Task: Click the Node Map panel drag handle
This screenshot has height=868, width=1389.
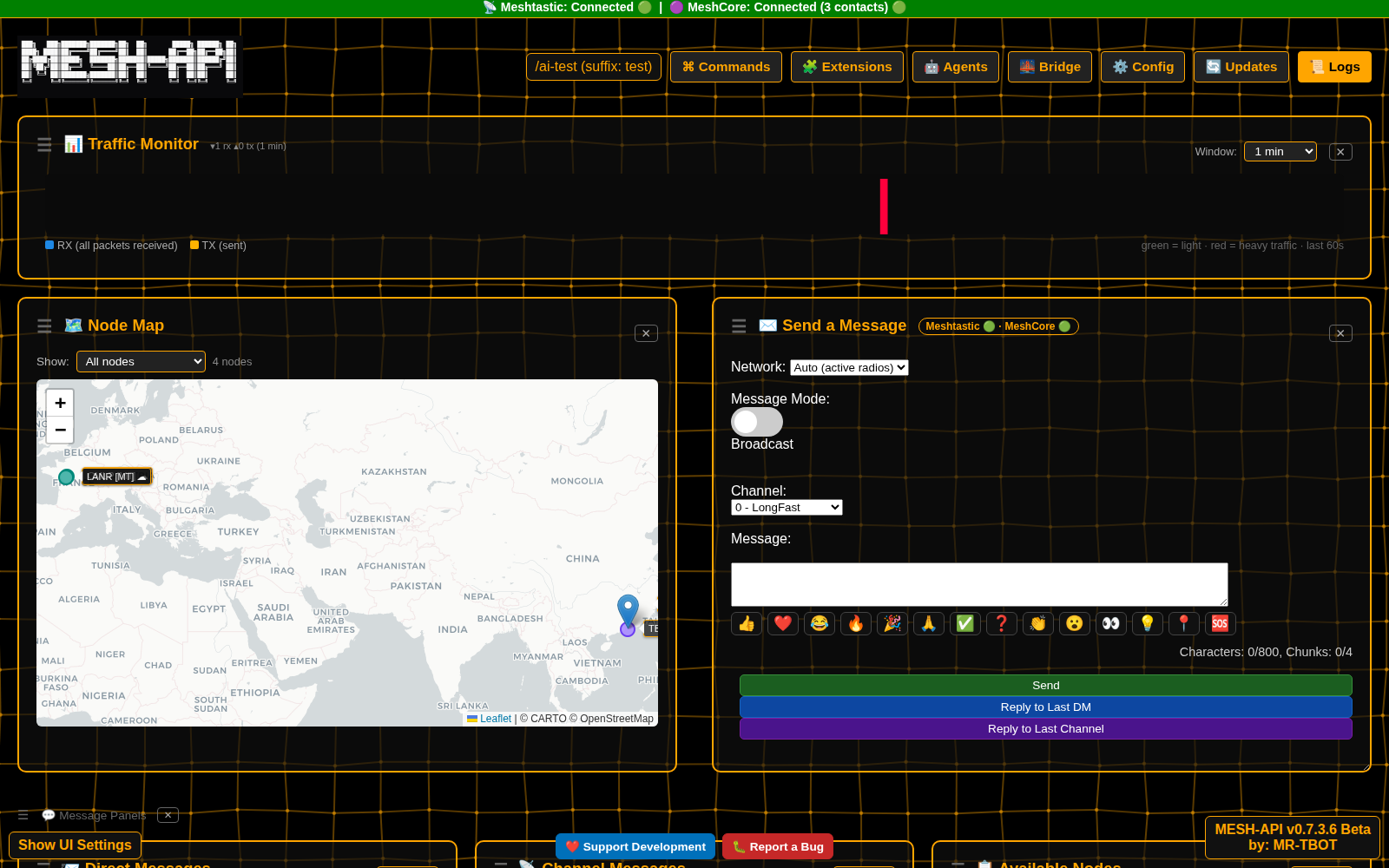Action: (x=44, y=326)
